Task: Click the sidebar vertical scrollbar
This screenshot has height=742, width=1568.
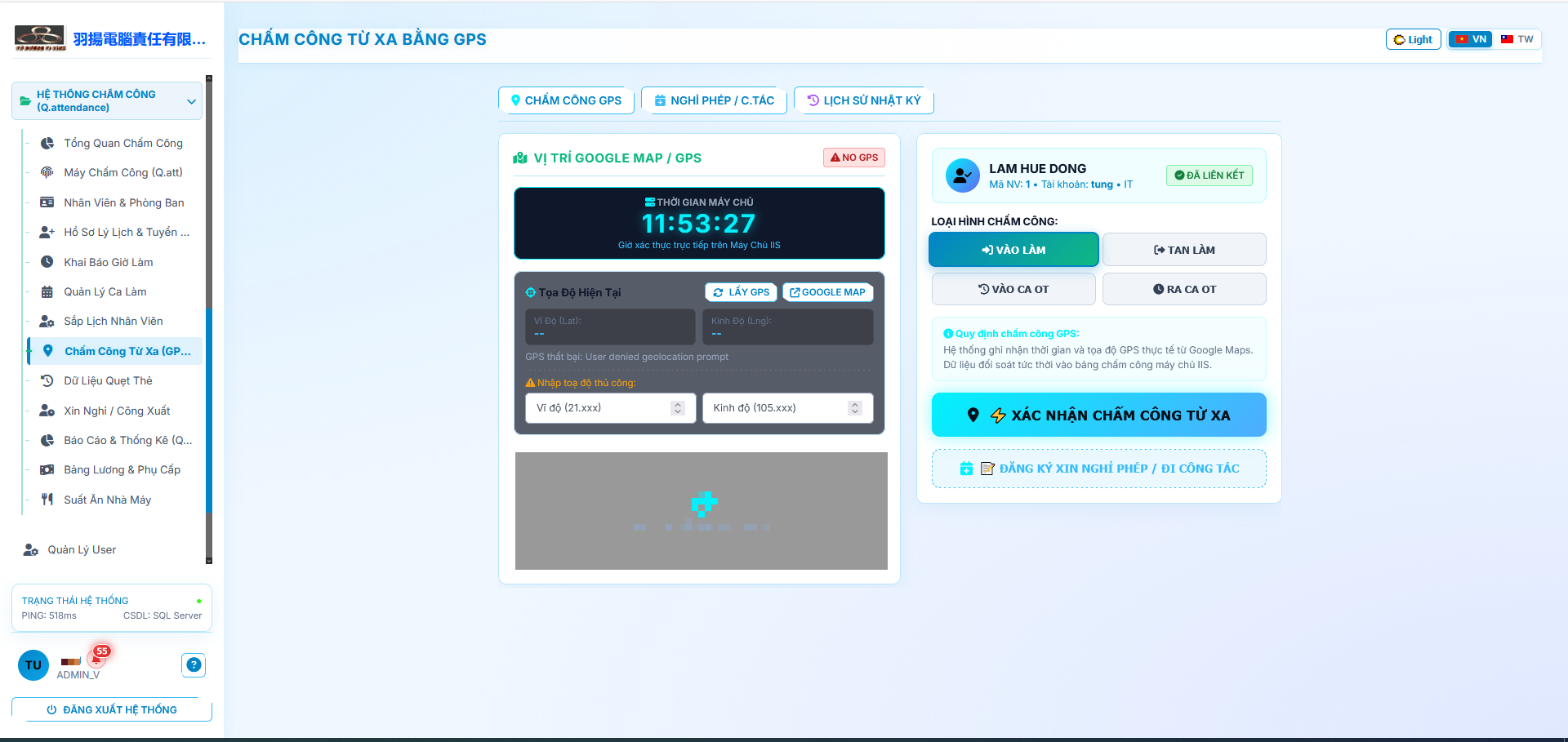Action: click(x=209, y=318)
